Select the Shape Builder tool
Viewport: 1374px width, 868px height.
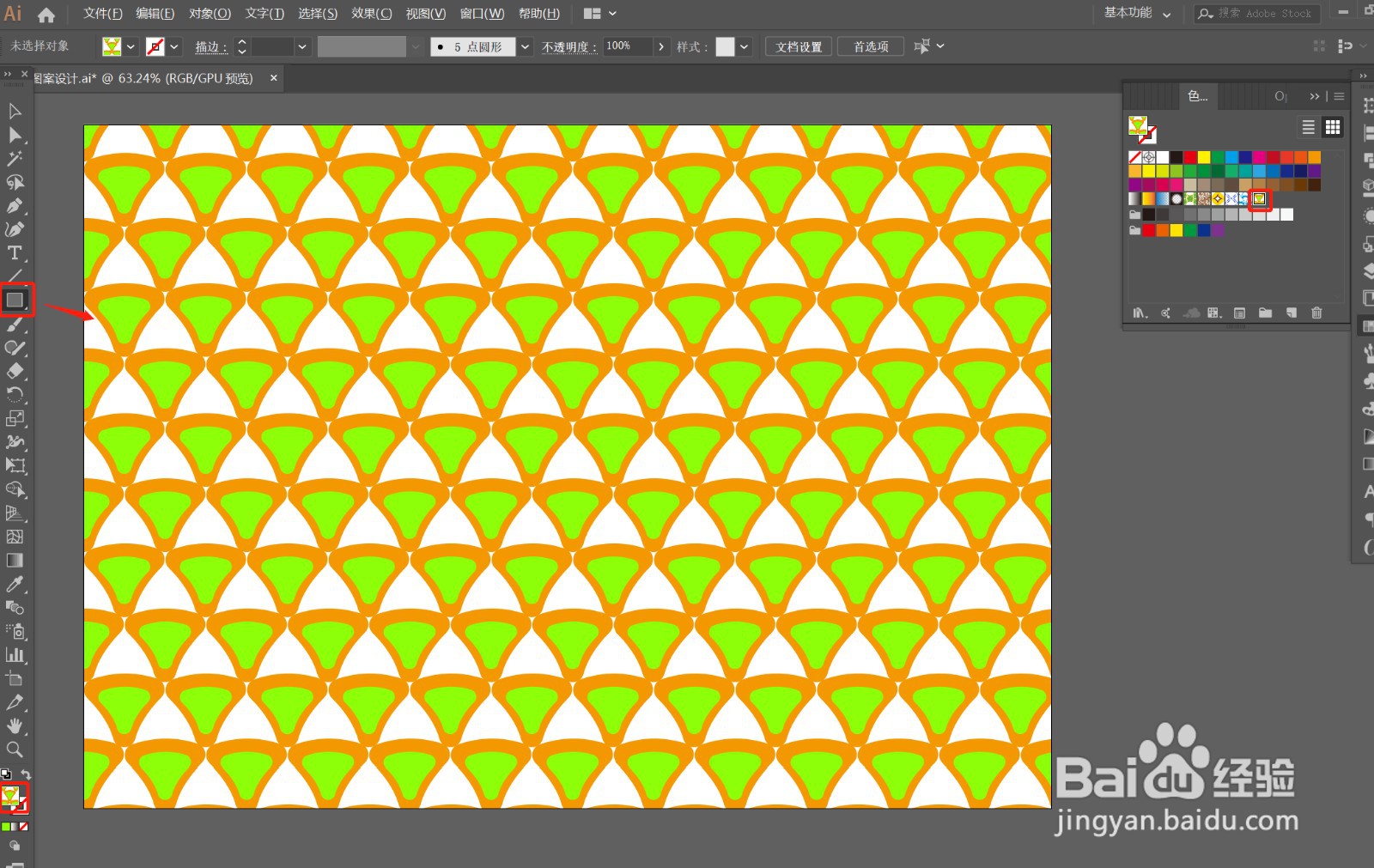(x=15, y=489)
